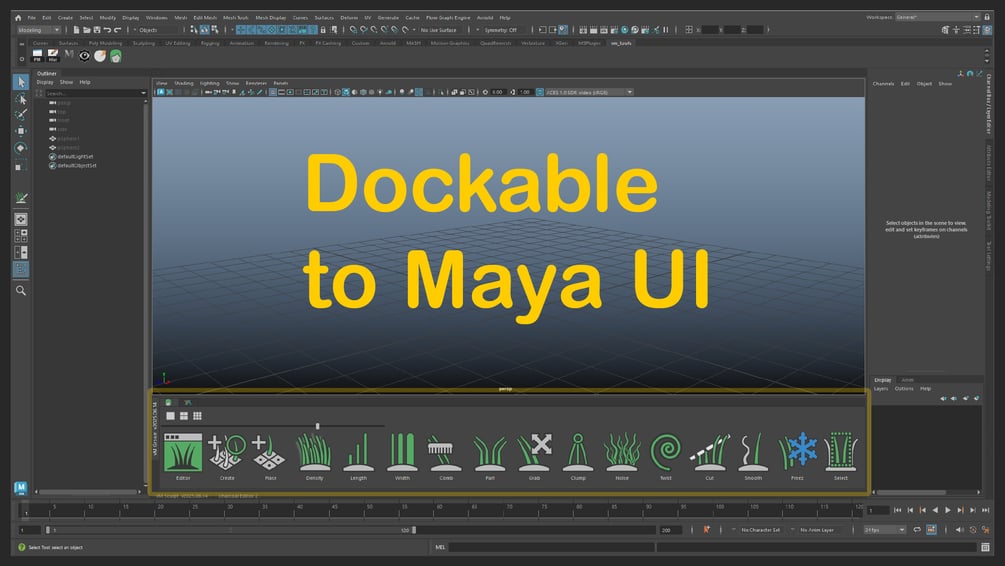Open the Windows menu
The image size is (1005, 566).
(x=156, y=18)
